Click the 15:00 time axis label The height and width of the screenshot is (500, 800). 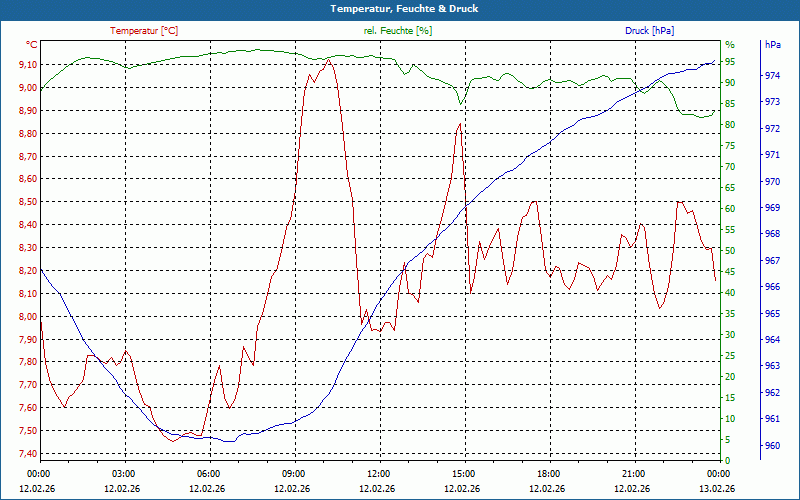pos(463,473)
